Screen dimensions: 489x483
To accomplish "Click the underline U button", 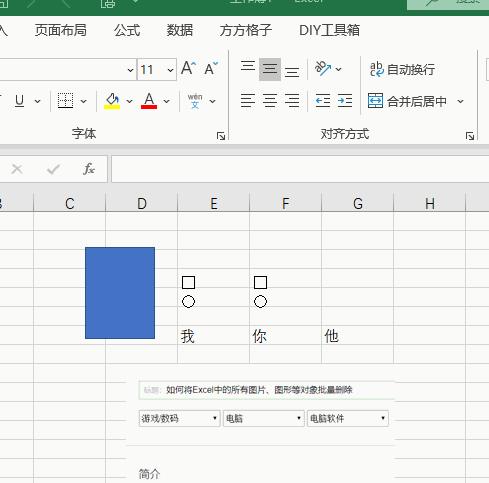I will pos(20,101).
